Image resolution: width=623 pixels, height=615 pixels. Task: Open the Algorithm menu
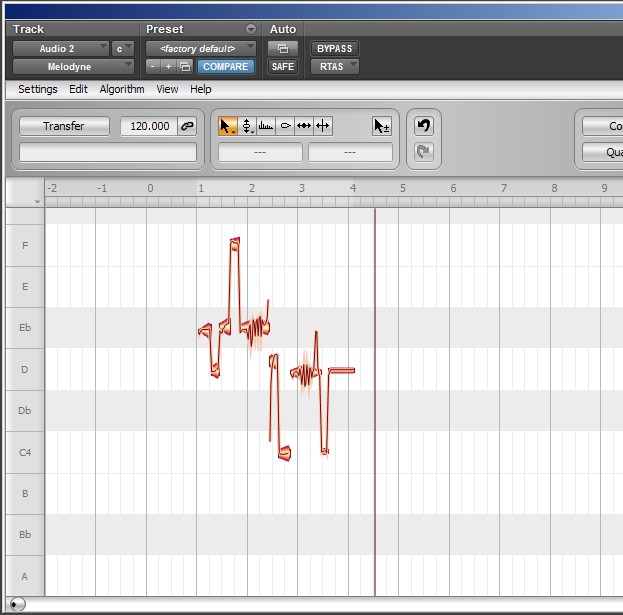pyautogui.click(x=122, y=89)
